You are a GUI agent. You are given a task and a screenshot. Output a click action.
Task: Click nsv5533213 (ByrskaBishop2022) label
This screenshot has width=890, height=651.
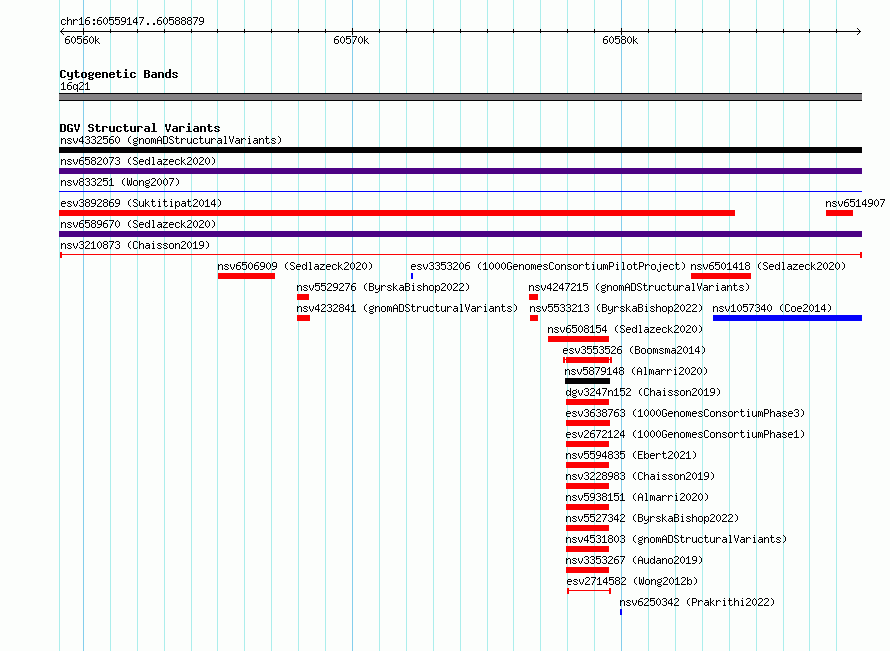[x=616, y=308]
